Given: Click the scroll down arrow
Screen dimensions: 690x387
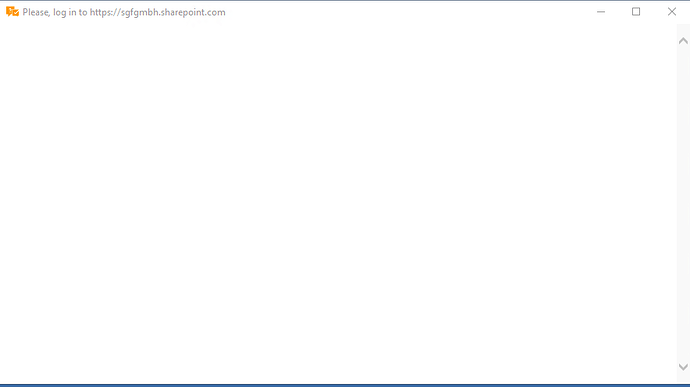Looking at the screenshot, I should click(x=683, y=367).
